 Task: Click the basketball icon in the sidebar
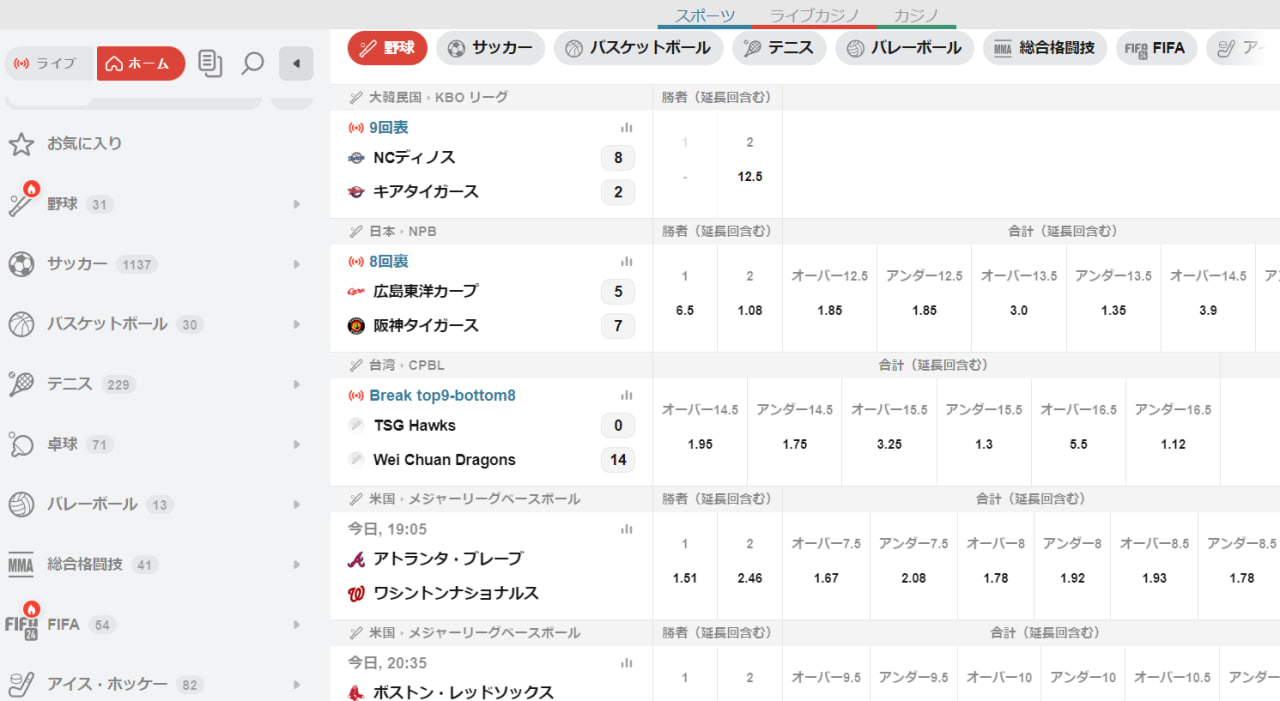click(21, 324)
